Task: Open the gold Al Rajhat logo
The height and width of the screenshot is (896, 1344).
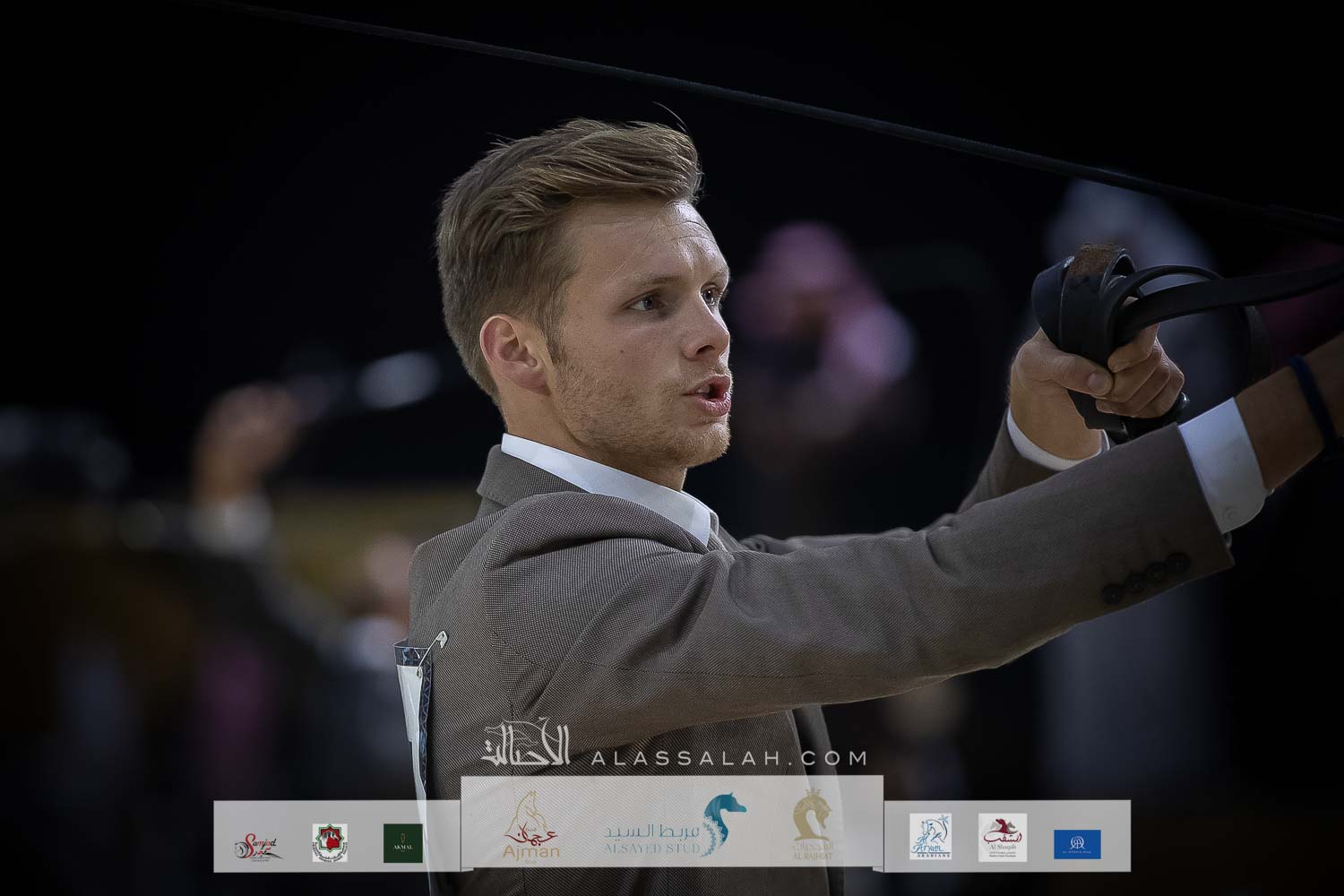Action: click(x=813, y=825)
